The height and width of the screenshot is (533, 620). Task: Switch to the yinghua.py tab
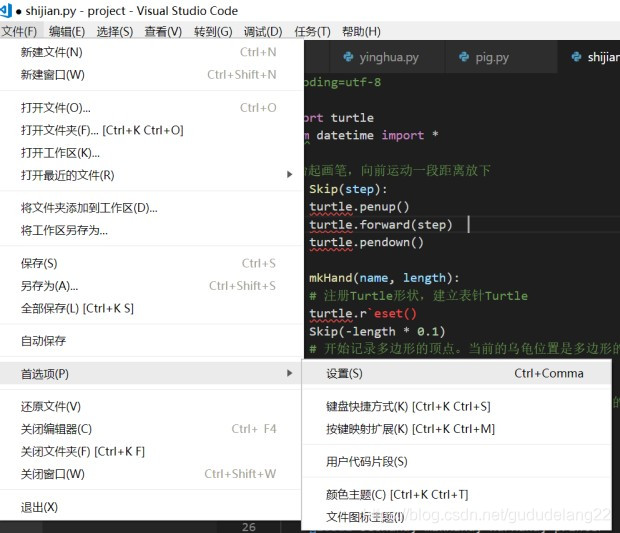(387, 58)
